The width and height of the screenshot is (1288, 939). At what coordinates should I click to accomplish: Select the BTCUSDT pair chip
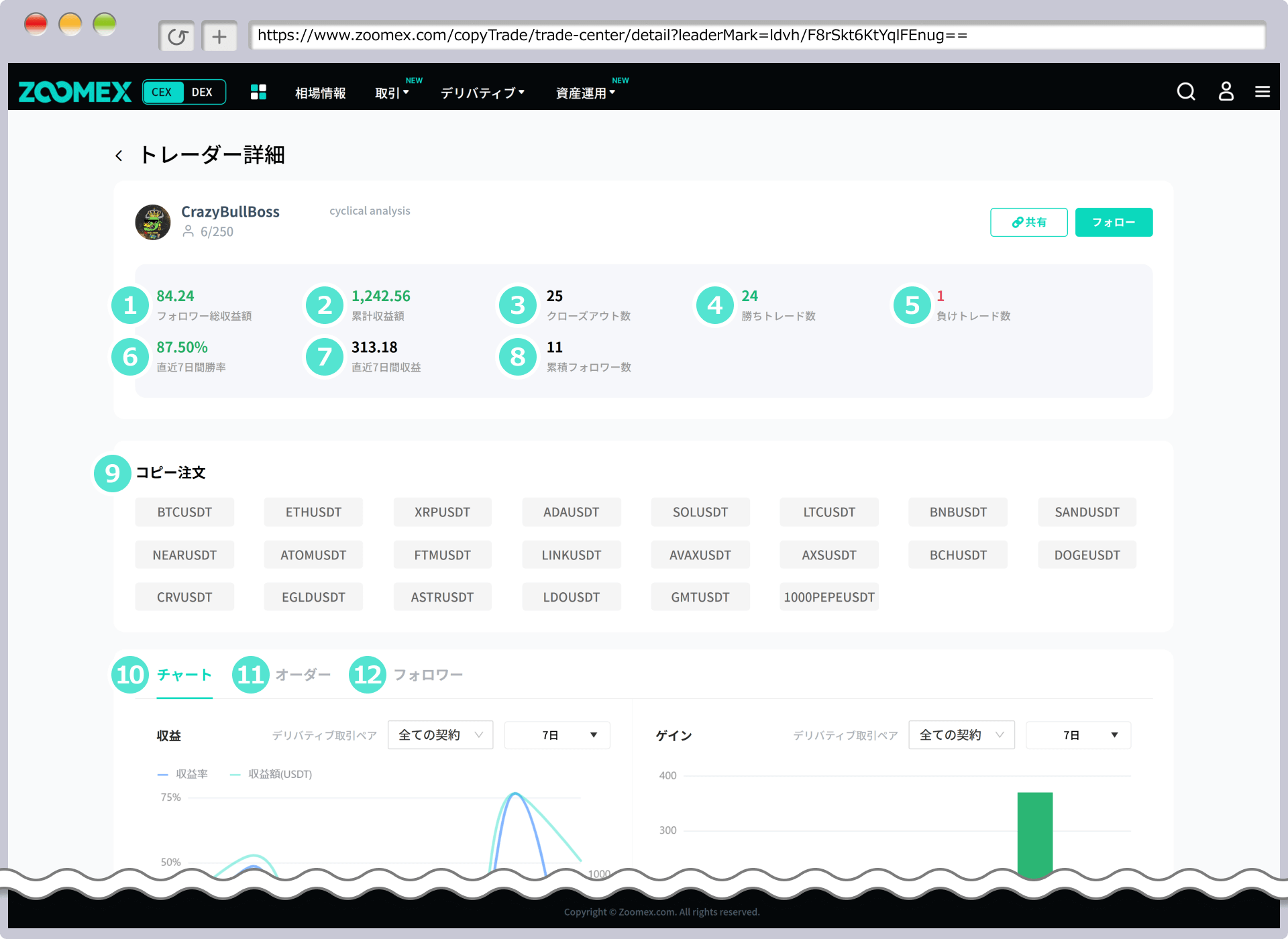click(x=184, y=512)
